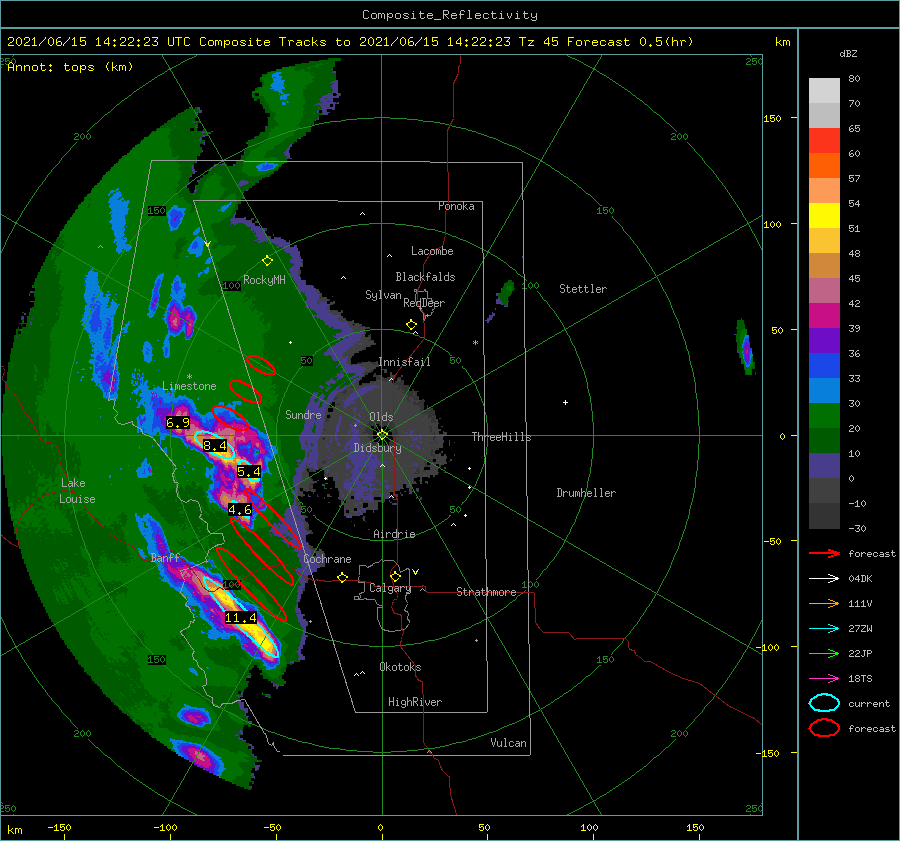The image size is (900, 841).
Task: Click the yellow diamond marker near RockyMH
Action: tap(267, 261)
